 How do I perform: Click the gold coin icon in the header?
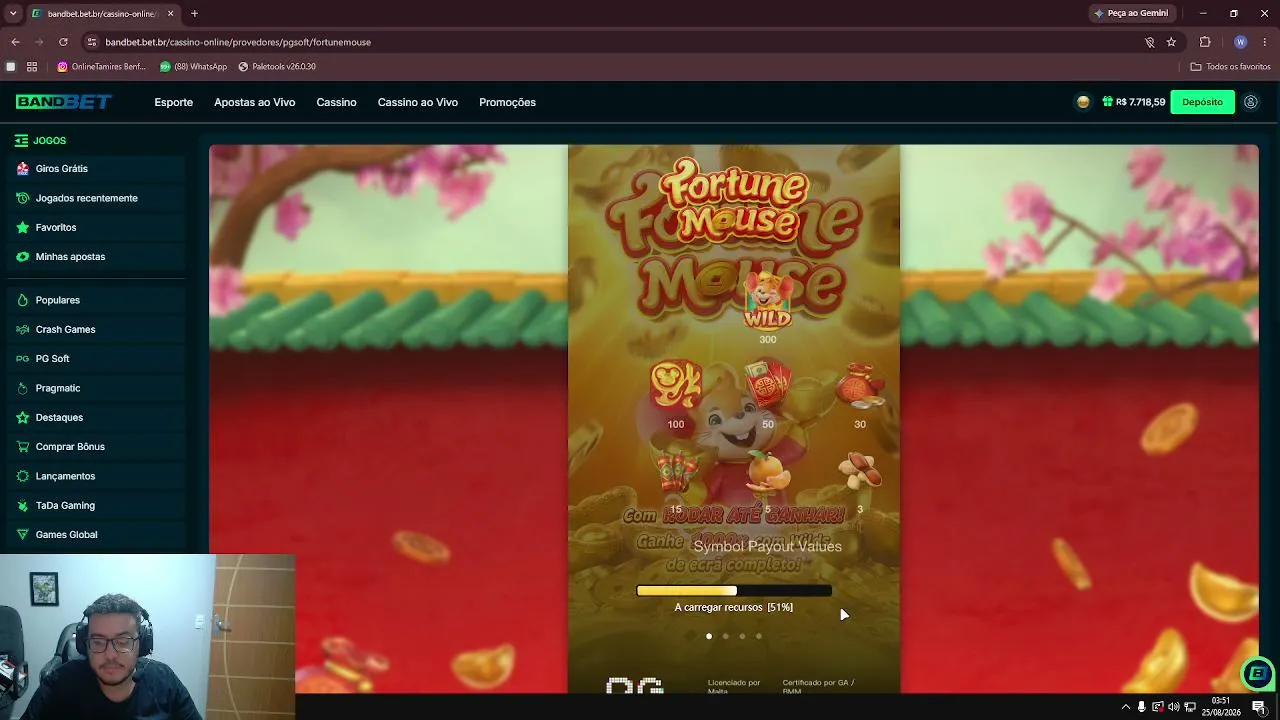tap(1083, 102)
